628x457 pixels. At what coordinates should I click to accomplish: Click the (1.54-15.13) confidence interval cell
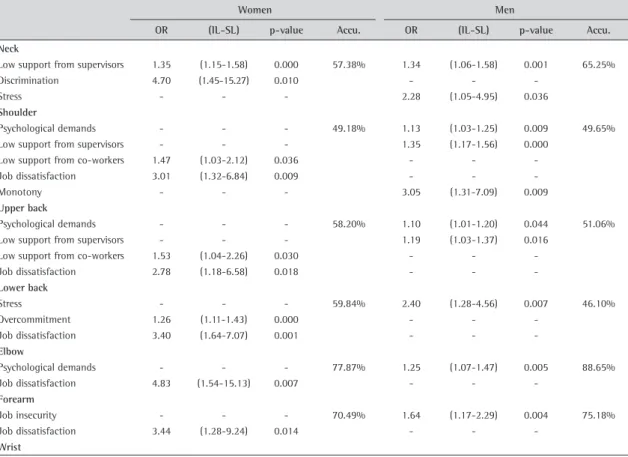pyautogui.click(x=223, y=384)
